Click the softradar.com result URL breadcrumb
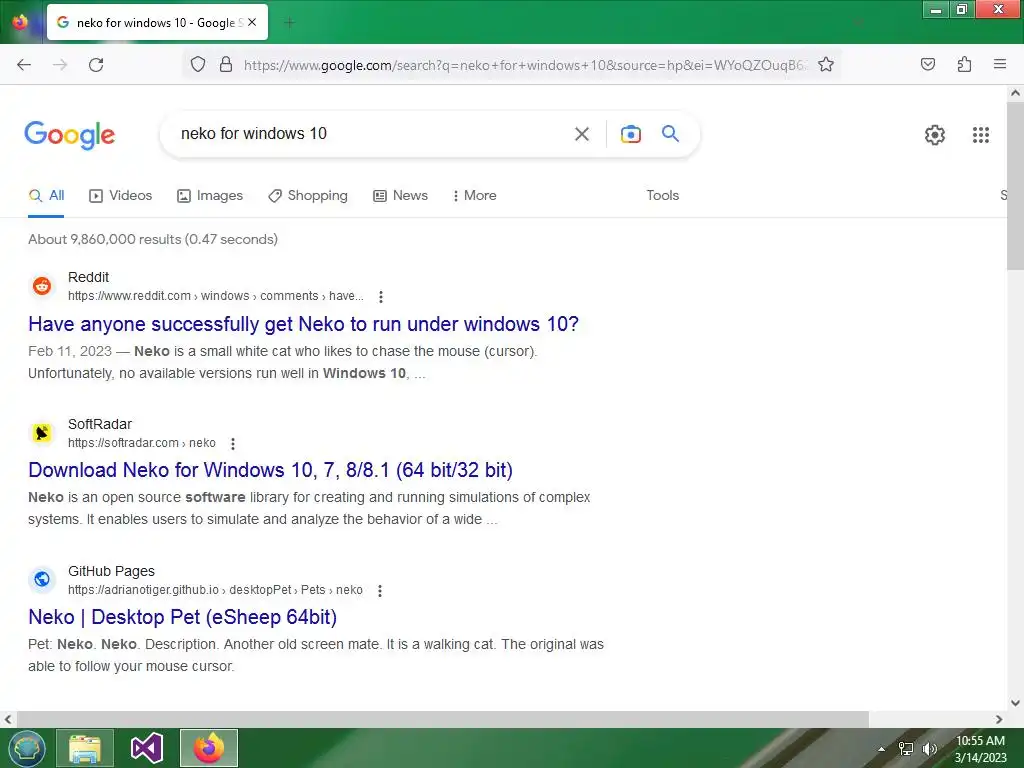Viewport: 1024px width, 768px height. pyautogui.click(x=142, y=443)
